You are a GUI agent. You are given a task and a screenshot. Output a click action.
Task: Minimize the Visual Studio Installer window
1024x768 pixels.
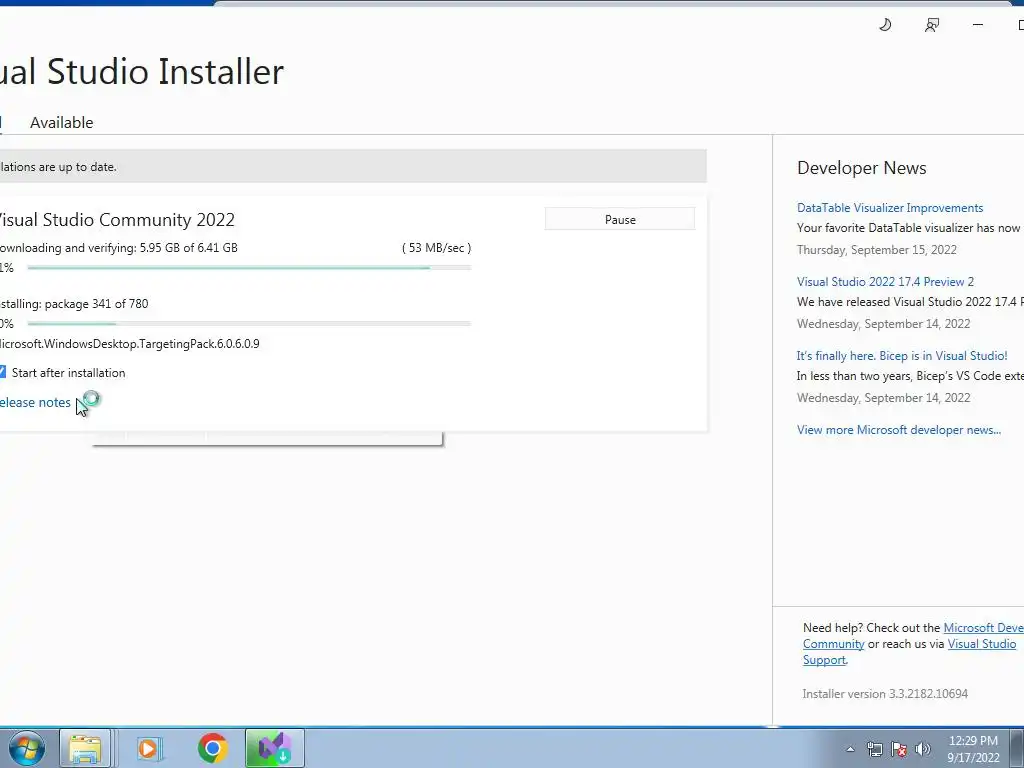coord(978,25)
